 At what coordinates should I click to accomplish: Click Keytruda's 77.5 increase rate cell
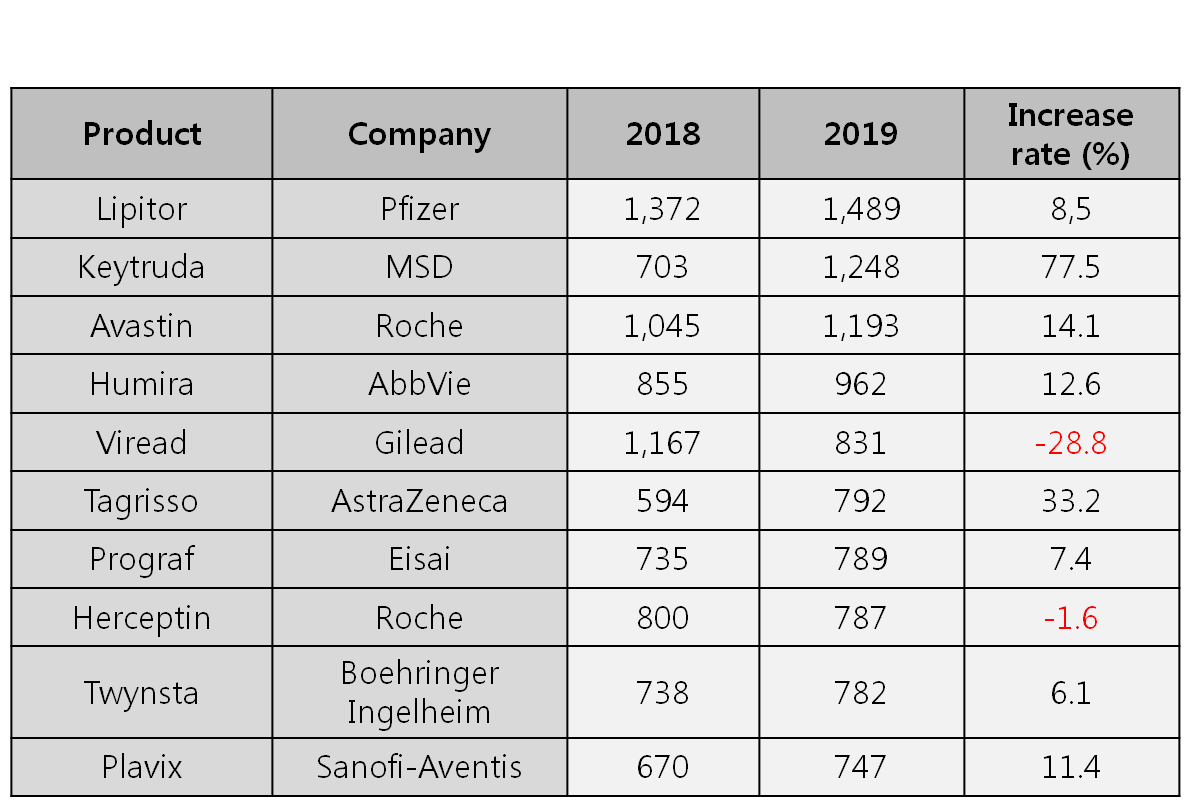pos(1070,267)
